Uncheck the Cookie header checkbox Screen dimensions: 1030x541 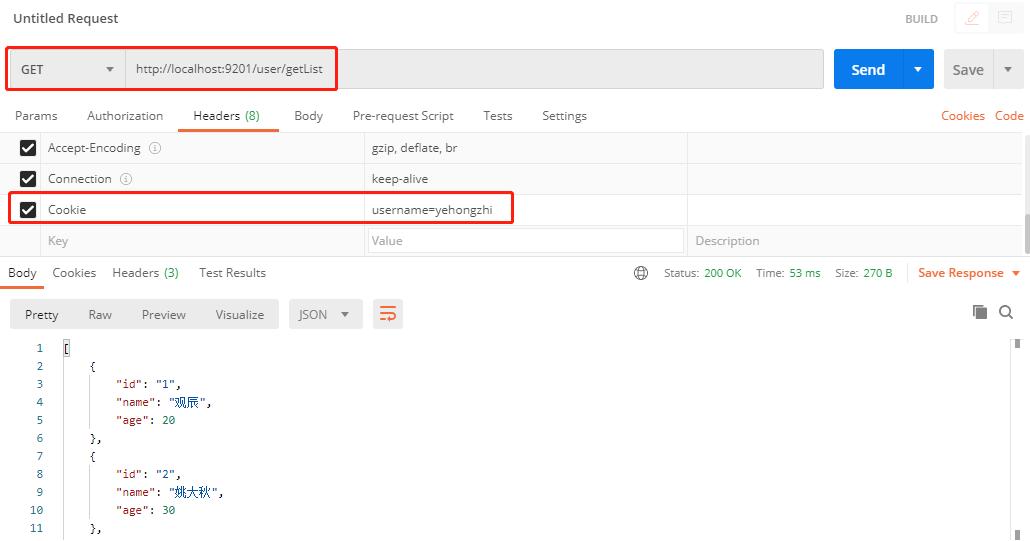pyautogui.click(x=28, y=209)
